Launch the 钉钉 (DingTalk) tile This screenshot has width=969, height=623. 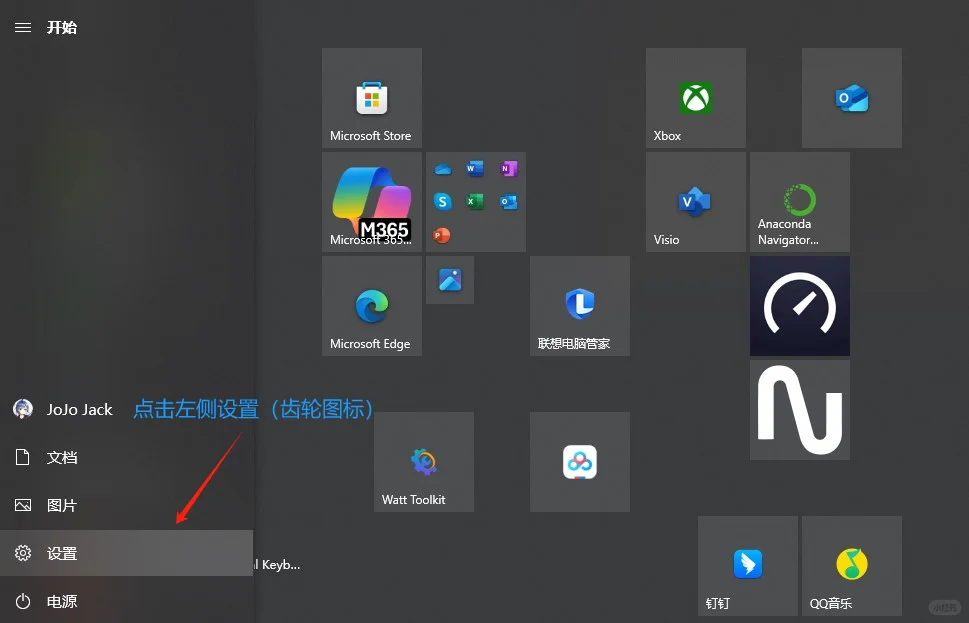[x=746, y=565]
